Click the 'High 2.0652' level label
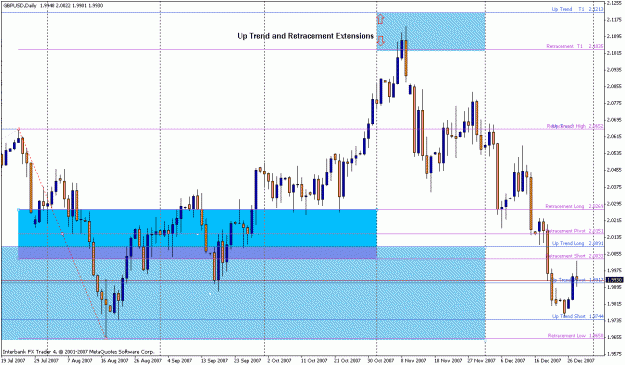Viewport: 625px width, 365px height. point(574,126)
